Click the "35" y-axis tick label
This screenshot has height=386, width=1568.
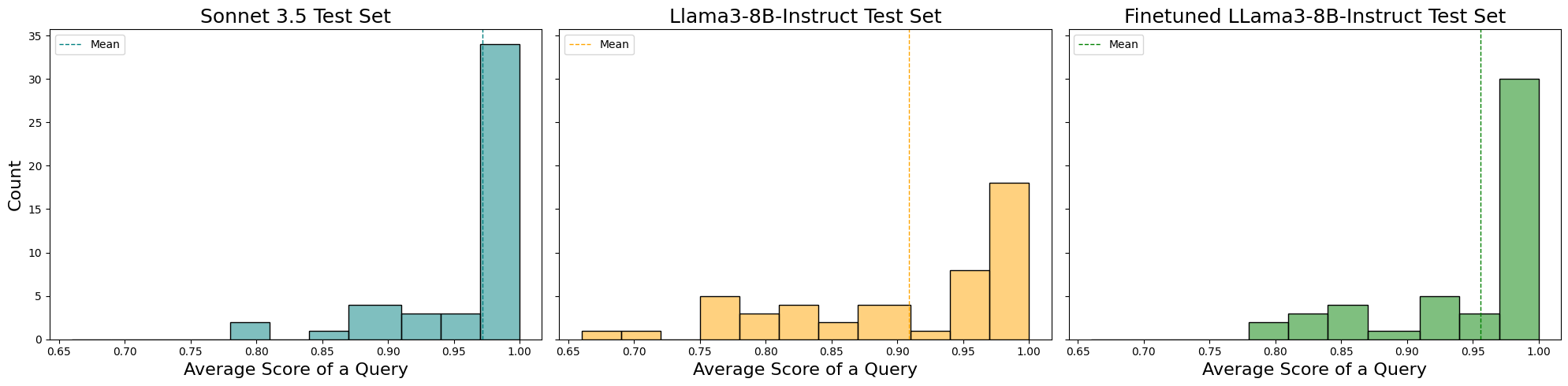pyautogui.click(x=35, y=36)
